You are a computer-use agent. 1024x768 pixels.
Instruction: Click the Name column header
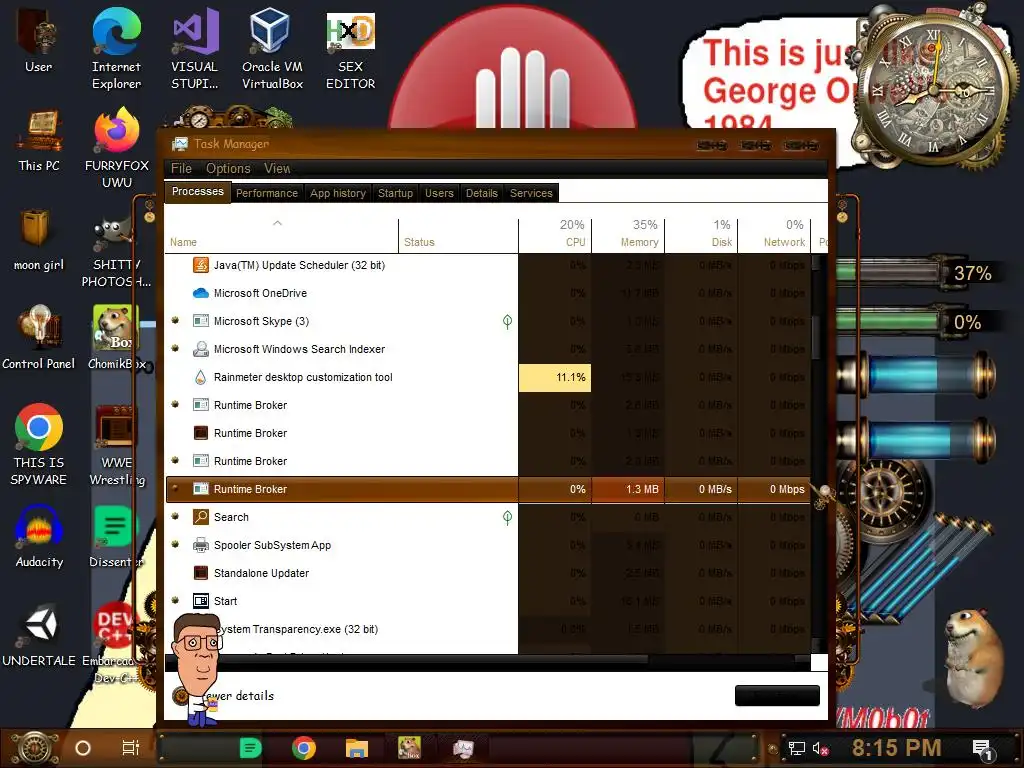tap(281, 233)
